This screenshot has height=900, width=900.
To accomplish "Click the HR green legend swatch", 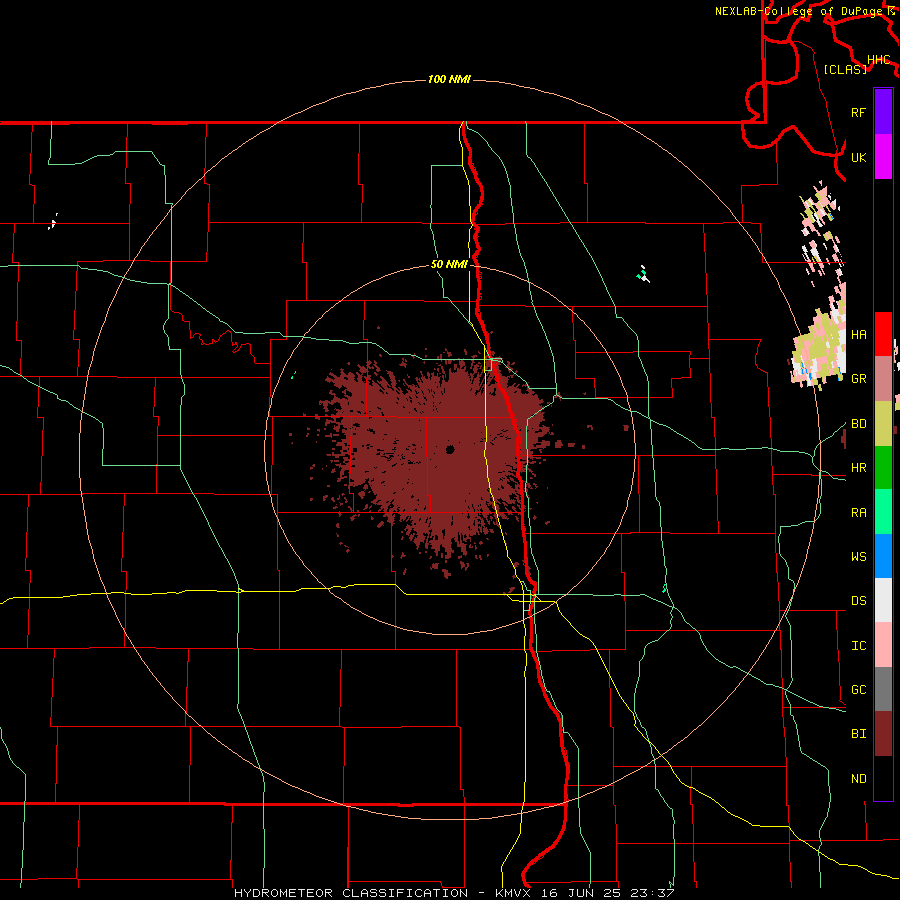I will pyautogui.click(x=883, y=468).
